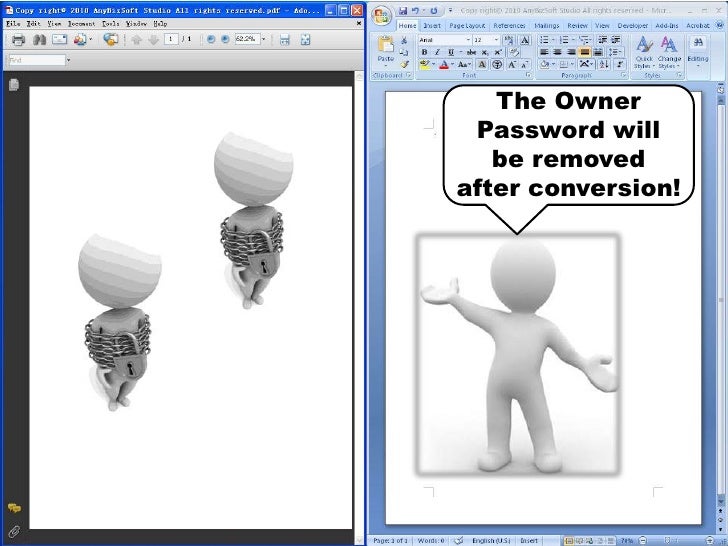Open the Document menu in Adobe Reader
The height and width of the screenshot is (546, 728).
coord(81,22)
